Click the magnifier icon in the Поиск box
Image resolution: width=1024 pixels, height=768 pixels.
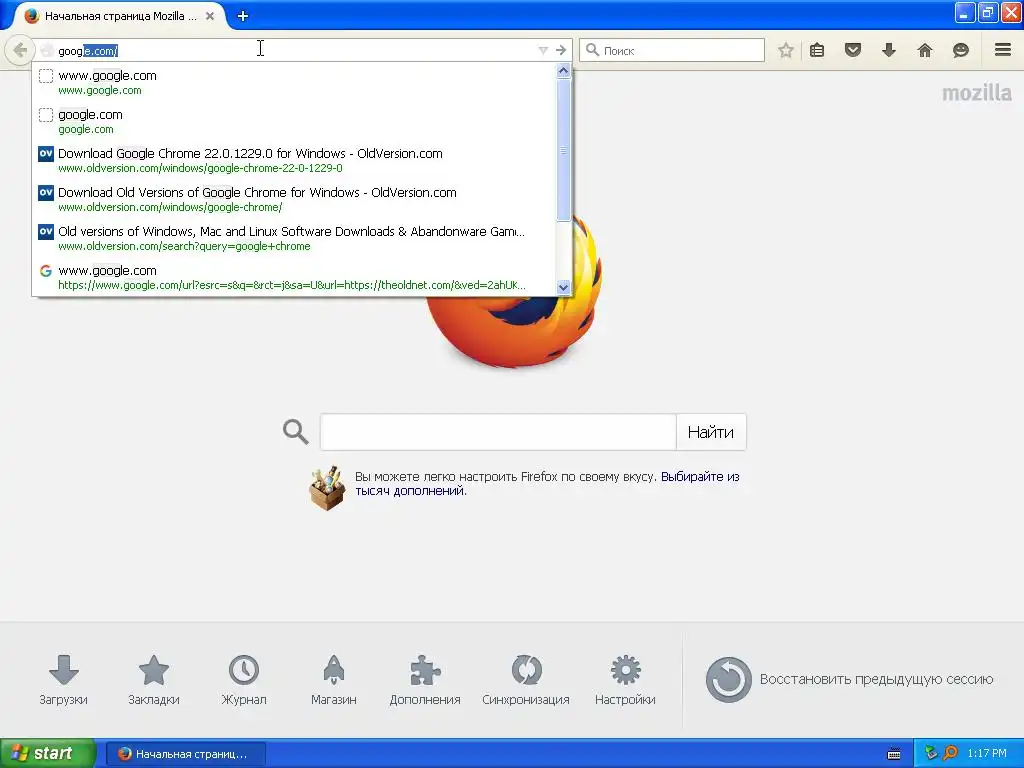(x=592, y=50)
